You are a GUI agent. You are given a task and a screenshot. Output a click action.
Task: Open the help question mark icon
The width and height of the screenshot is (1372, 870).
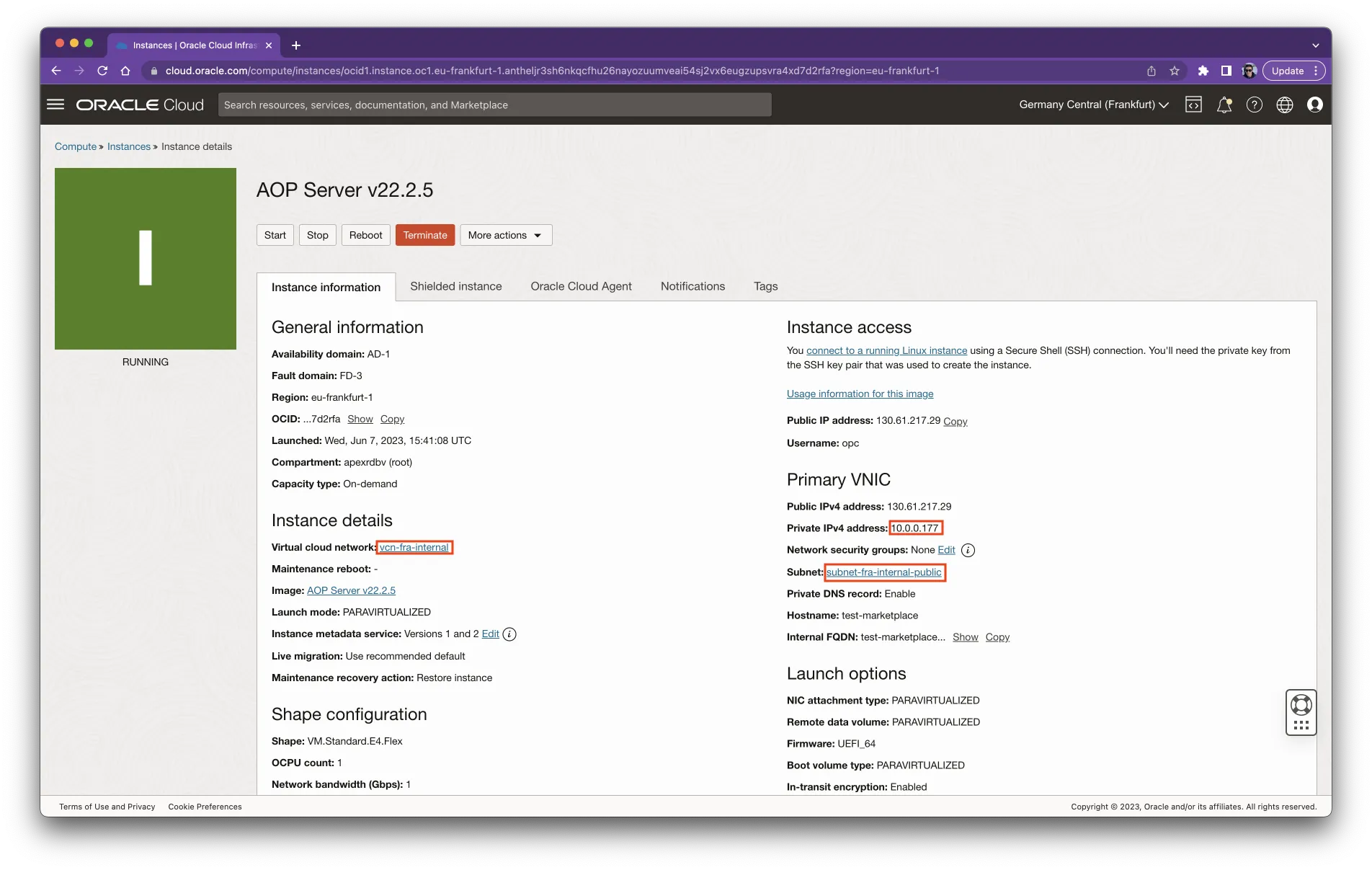[1255, 105]
